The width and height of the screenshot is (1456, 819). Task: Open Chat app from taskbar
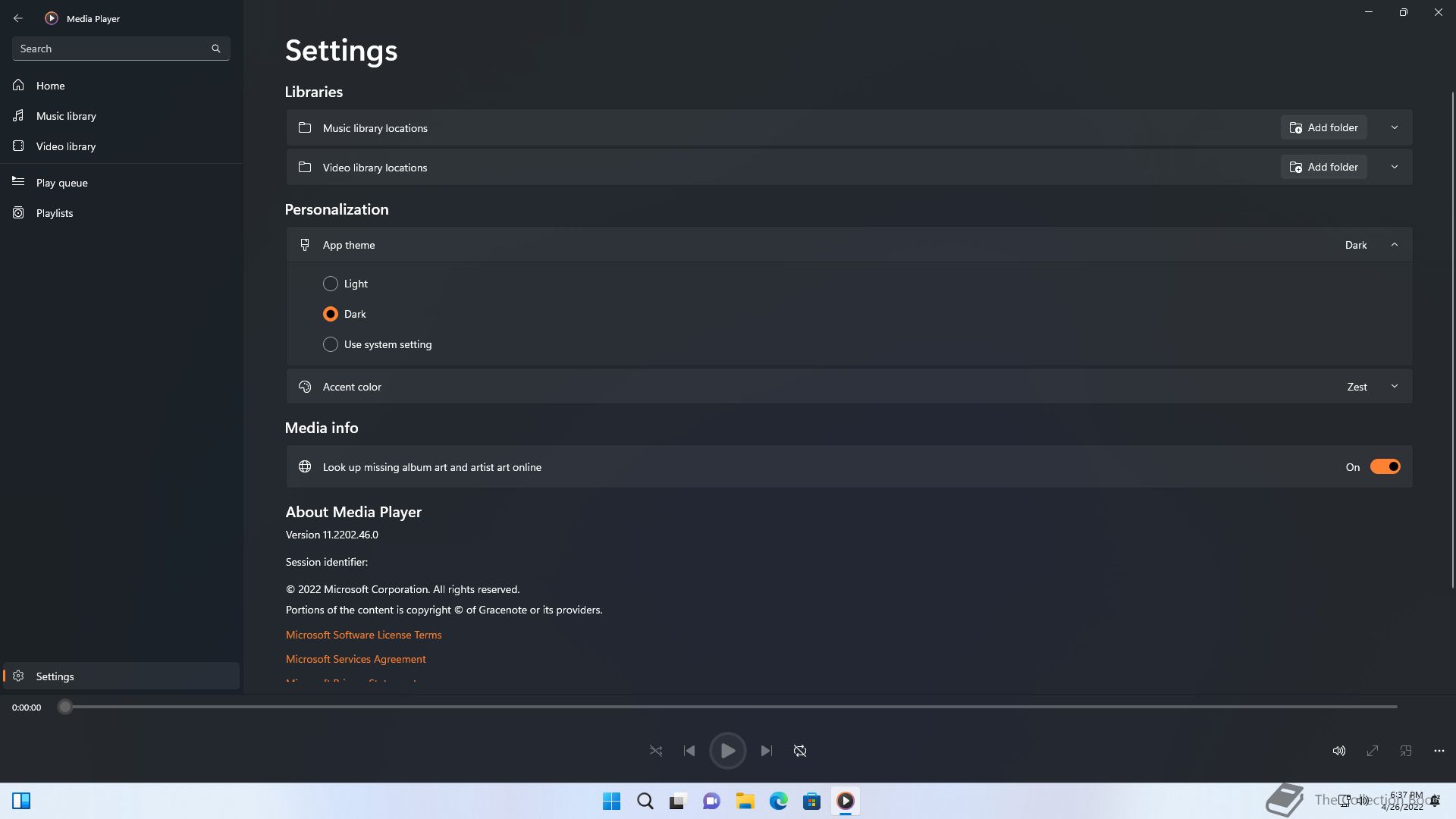(x=711, y=801)
